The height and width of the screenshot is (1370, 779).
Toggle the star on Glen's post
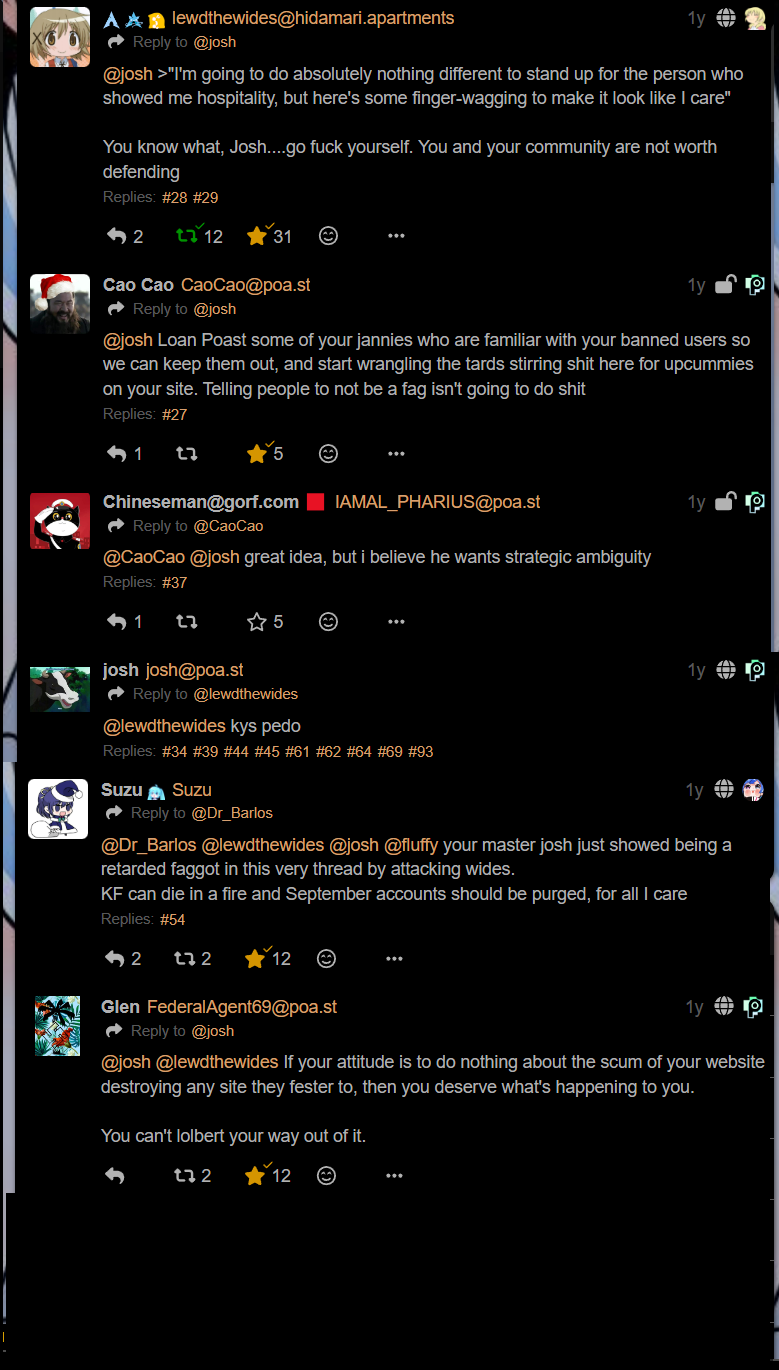coord(255,1176)
